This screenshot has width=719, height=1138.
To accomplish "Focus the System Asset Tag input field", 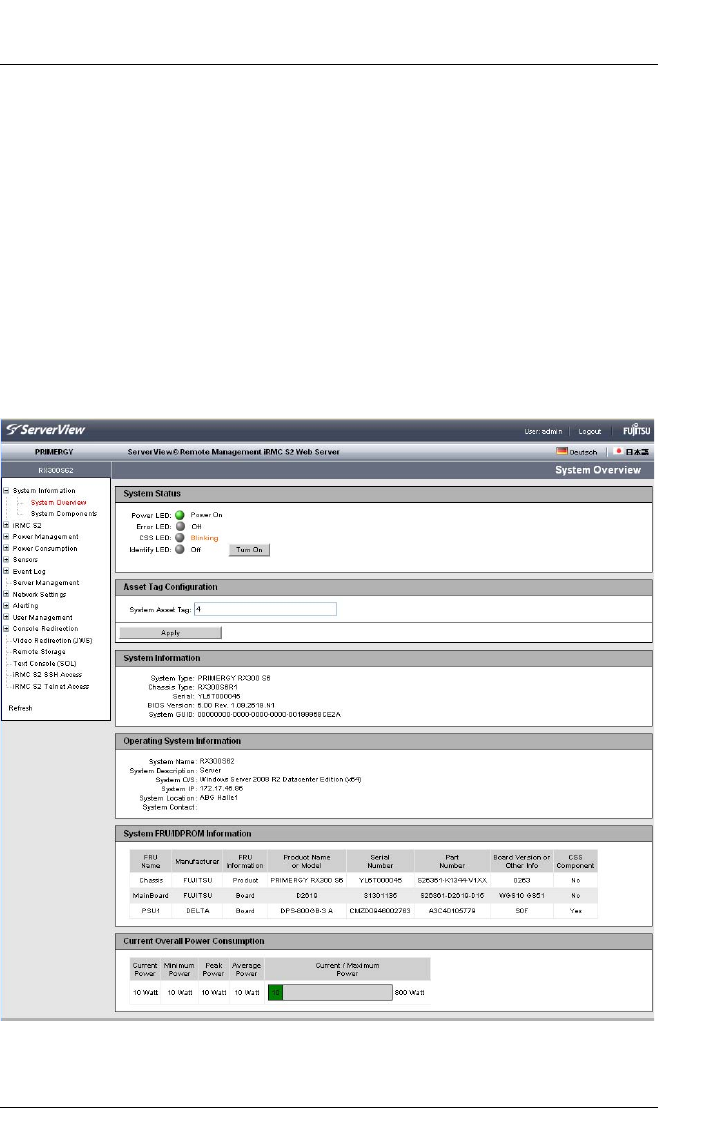I will [x=265, y=609].
